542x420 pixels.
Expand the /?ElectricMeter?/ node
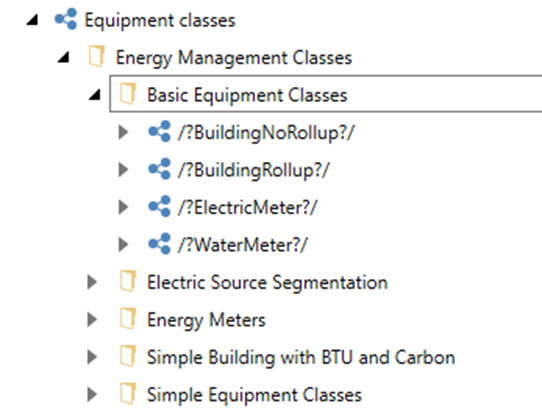[123, 207]
